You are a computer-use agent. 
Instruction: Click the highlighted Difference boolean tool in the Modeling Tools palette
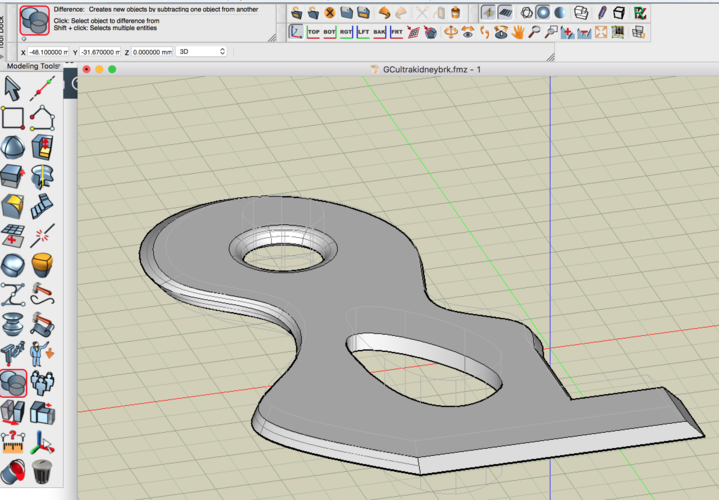pos(13,383)
